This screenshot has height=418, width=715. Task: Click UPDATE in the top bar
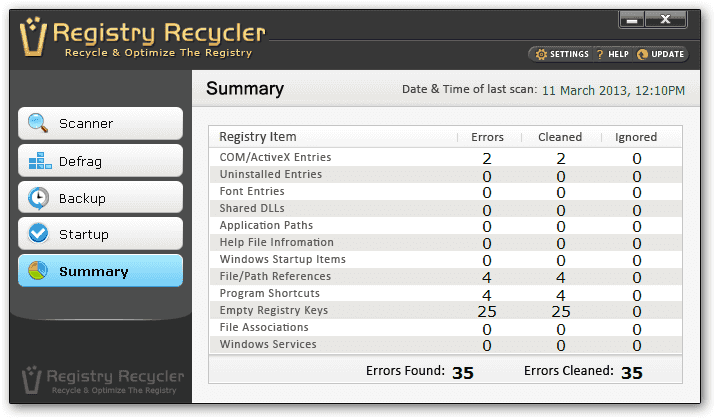(x=661, y=54)
